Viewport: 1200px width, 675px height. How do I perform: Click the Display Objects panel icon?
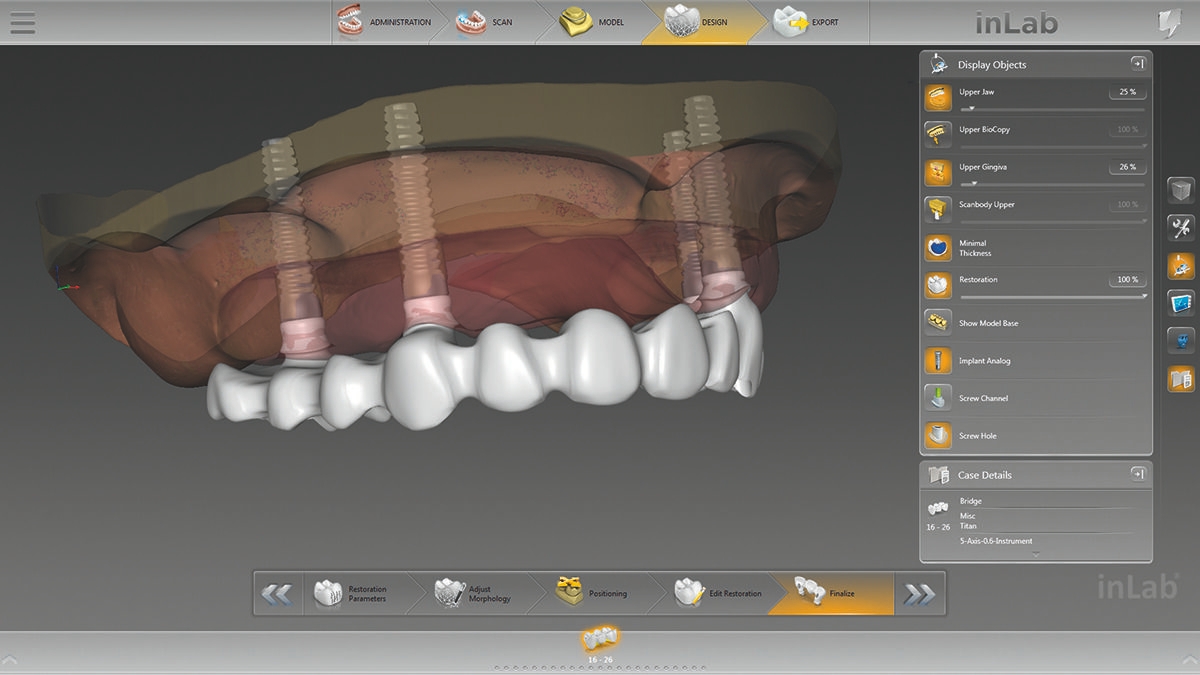938,64
